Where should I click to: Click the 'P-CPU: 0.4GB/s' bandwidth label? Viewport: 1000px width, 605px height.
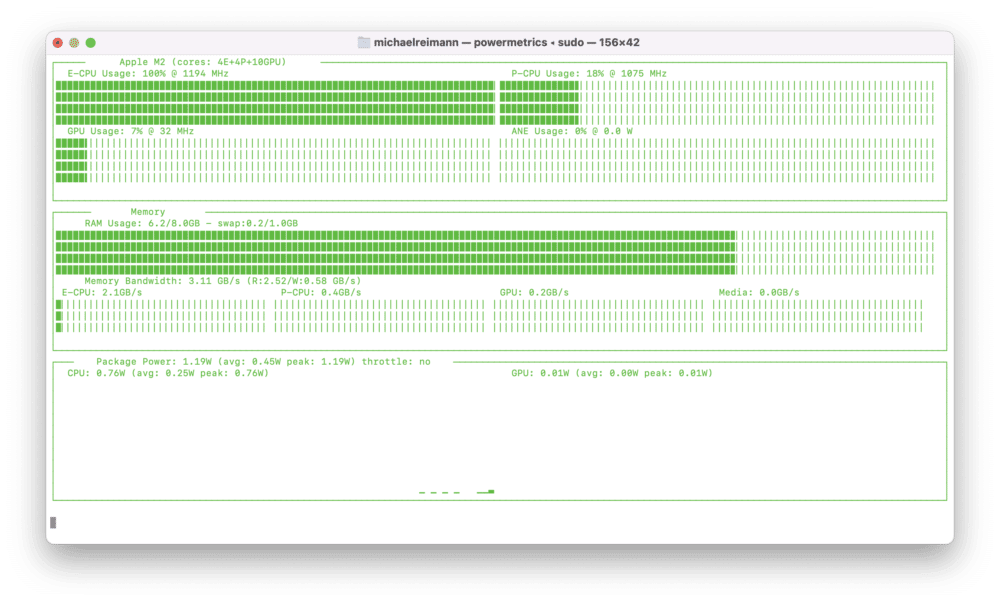coord(321,293)
